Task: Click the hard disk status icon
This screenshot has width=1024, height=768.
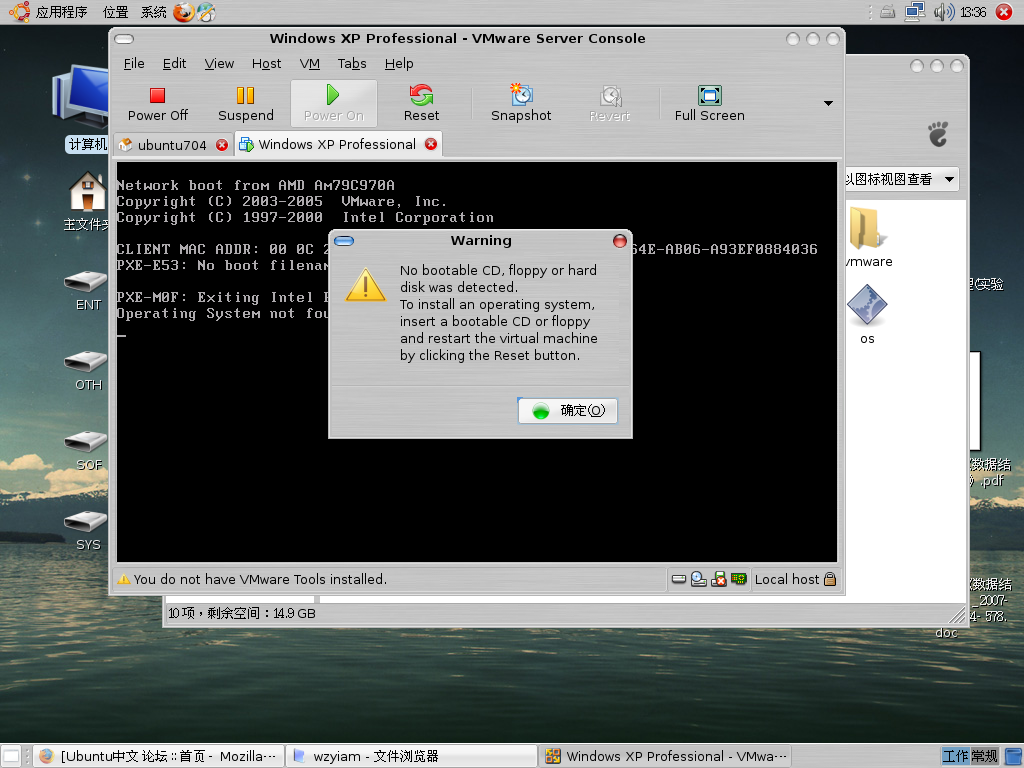Action: coord(679,579)
